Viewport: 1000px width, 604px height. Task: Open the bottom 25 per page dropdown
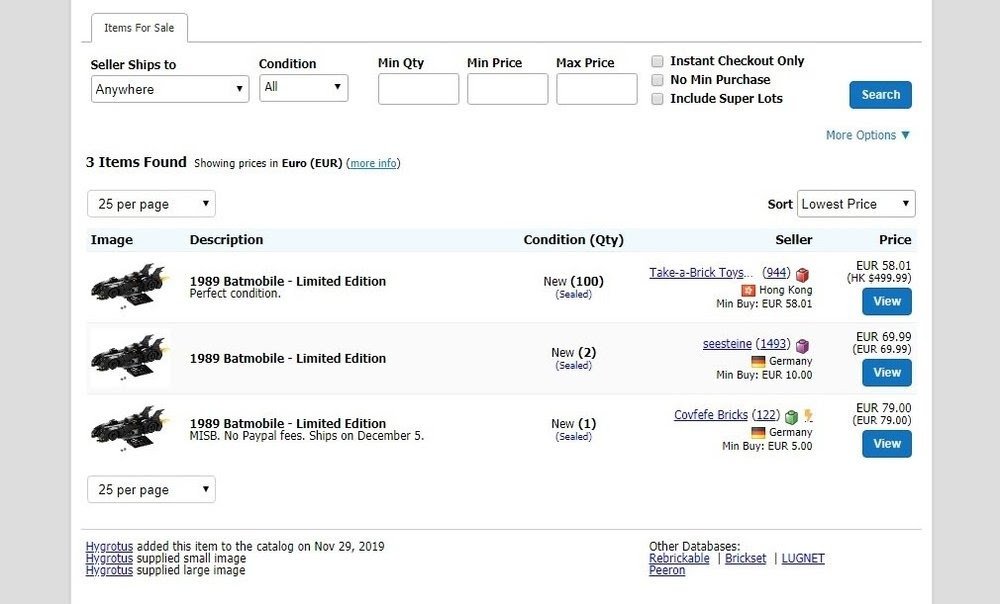[151, 490]
